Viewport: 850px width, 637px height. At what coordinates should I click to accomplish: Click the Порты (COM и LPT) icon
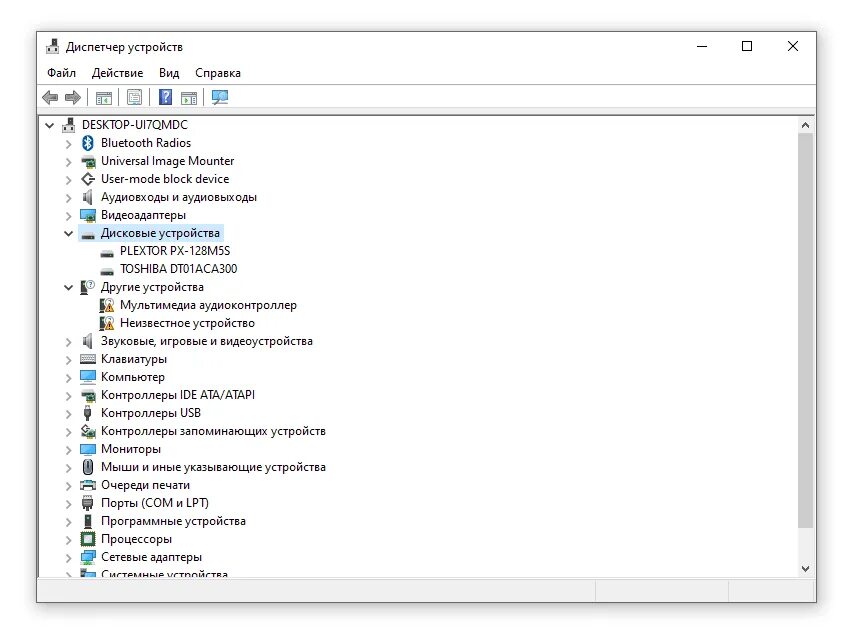point(87,503)
